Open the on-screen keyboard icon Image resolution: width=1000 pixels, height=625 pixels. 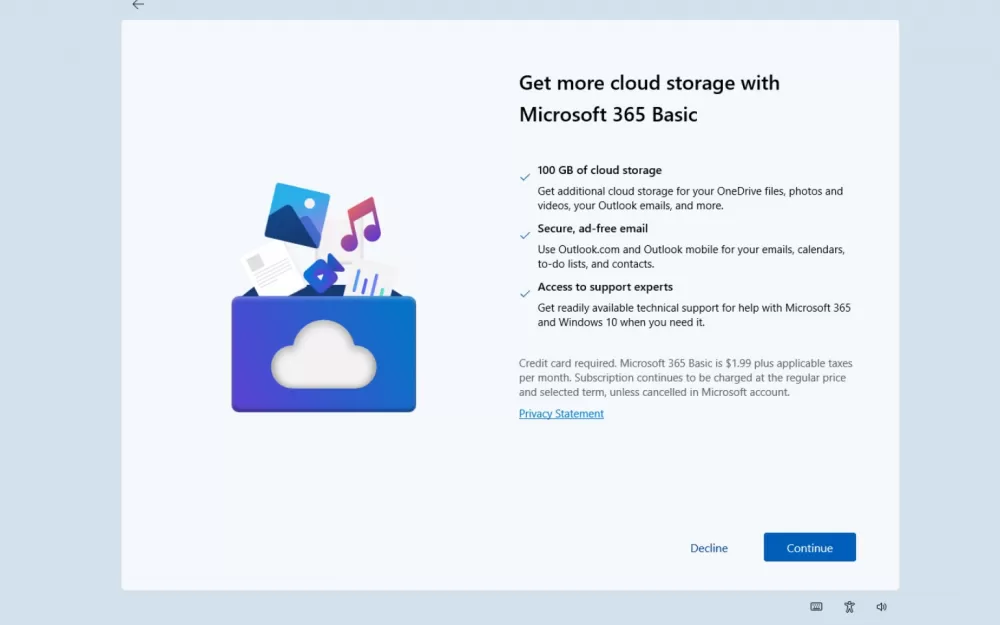(x=816, y=607)
